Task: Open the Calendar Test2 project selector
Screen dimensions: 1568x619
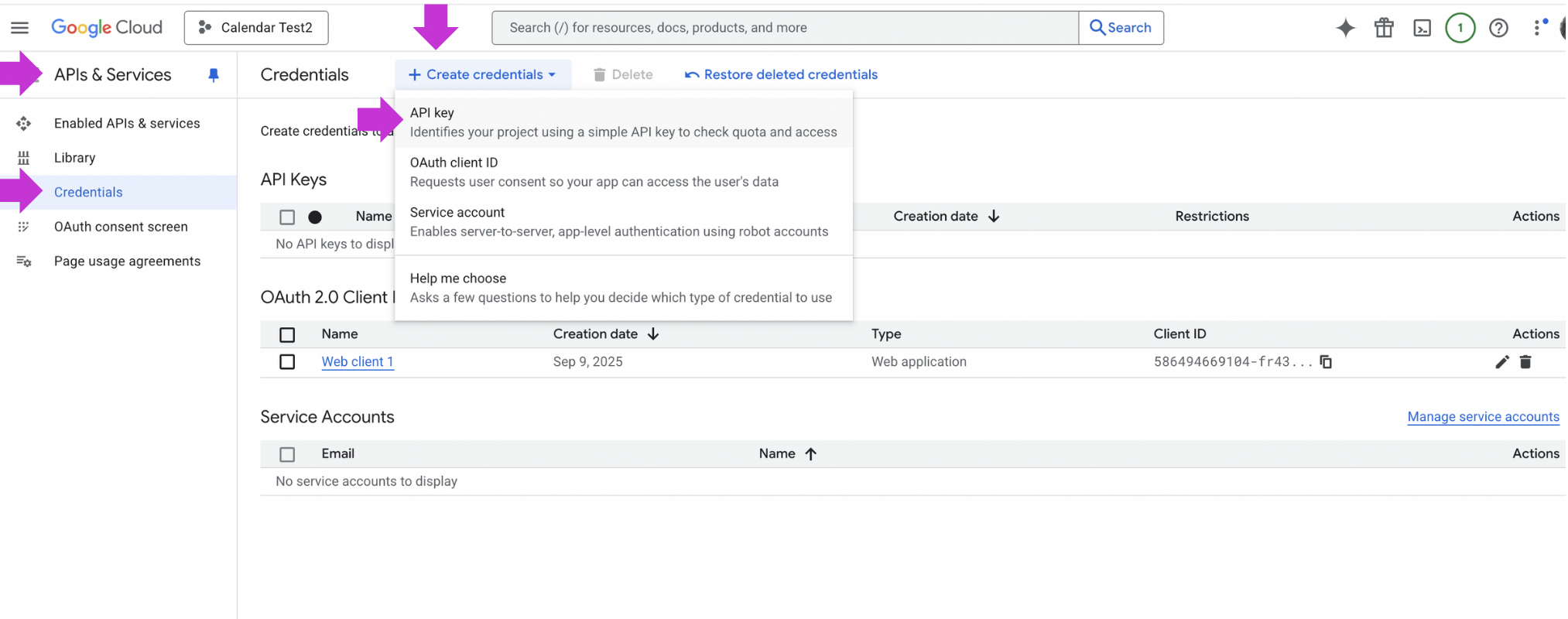Action: click(256, 28)
